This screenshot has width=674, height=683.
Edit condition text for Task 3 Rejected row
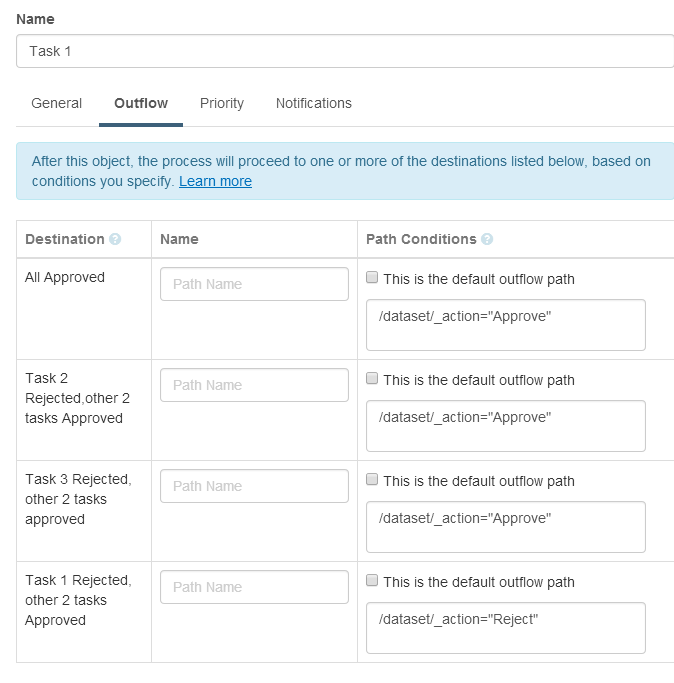506,527
